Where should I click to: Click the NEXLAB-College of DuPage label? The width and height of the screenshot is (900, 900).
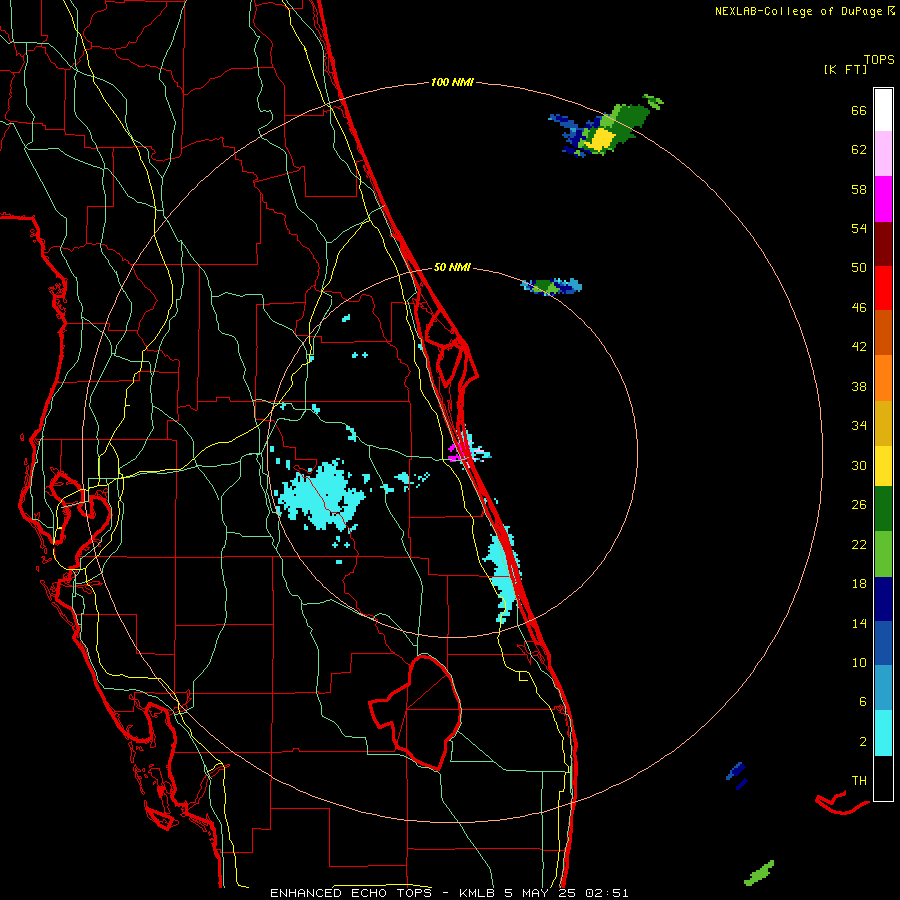coord(804,11)
